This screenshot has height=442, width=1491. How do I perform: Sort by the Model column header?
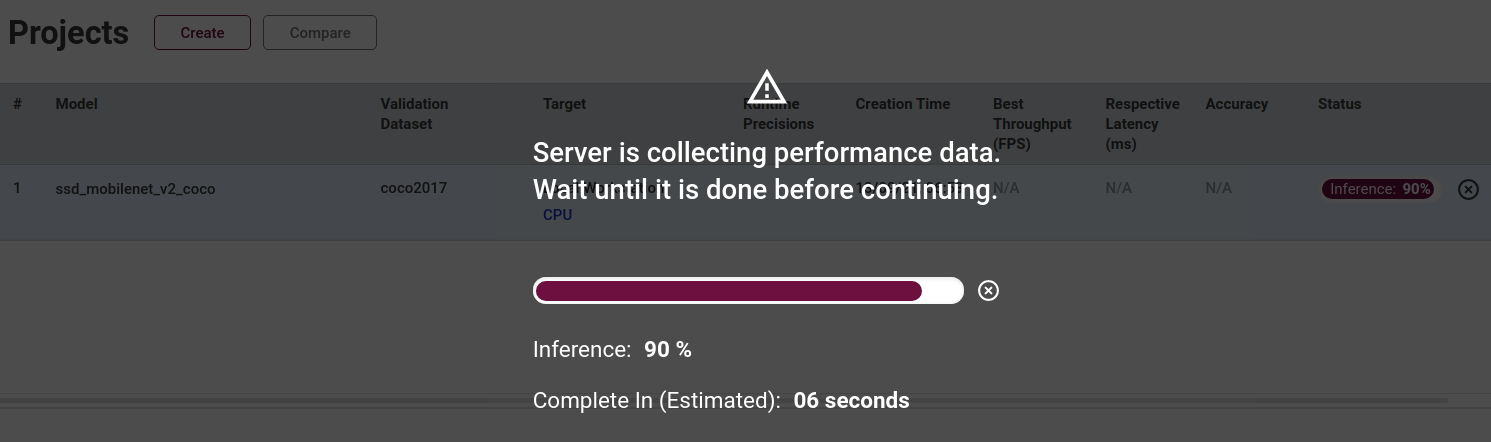76,104
